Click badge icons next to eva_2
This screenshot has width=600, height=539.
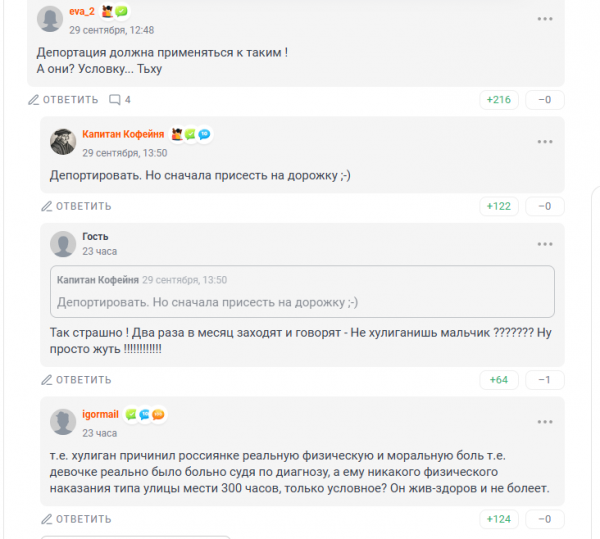coord(114,12)
